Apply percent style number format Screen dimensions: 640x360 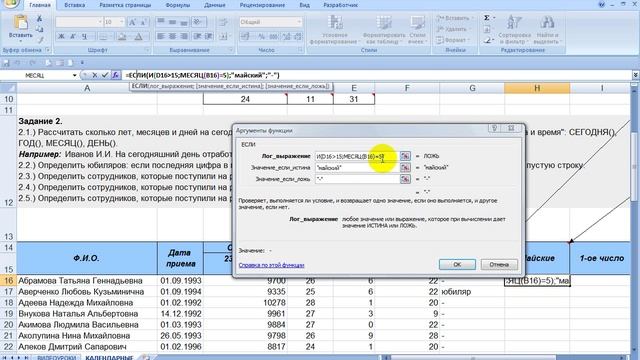[261, 37]
